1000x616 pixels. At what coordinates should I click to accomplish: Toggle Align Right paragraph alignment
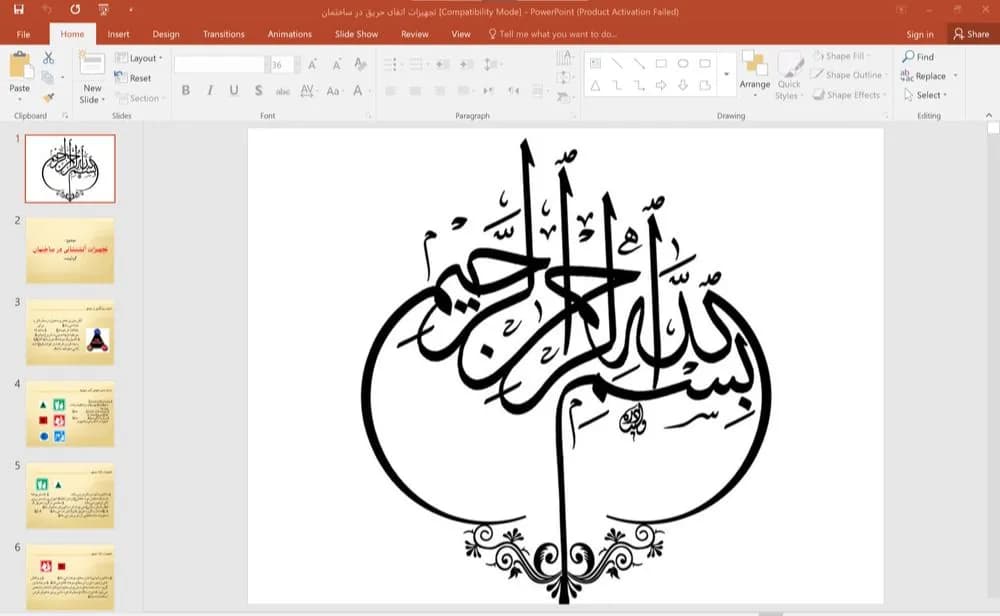point(439,91)
